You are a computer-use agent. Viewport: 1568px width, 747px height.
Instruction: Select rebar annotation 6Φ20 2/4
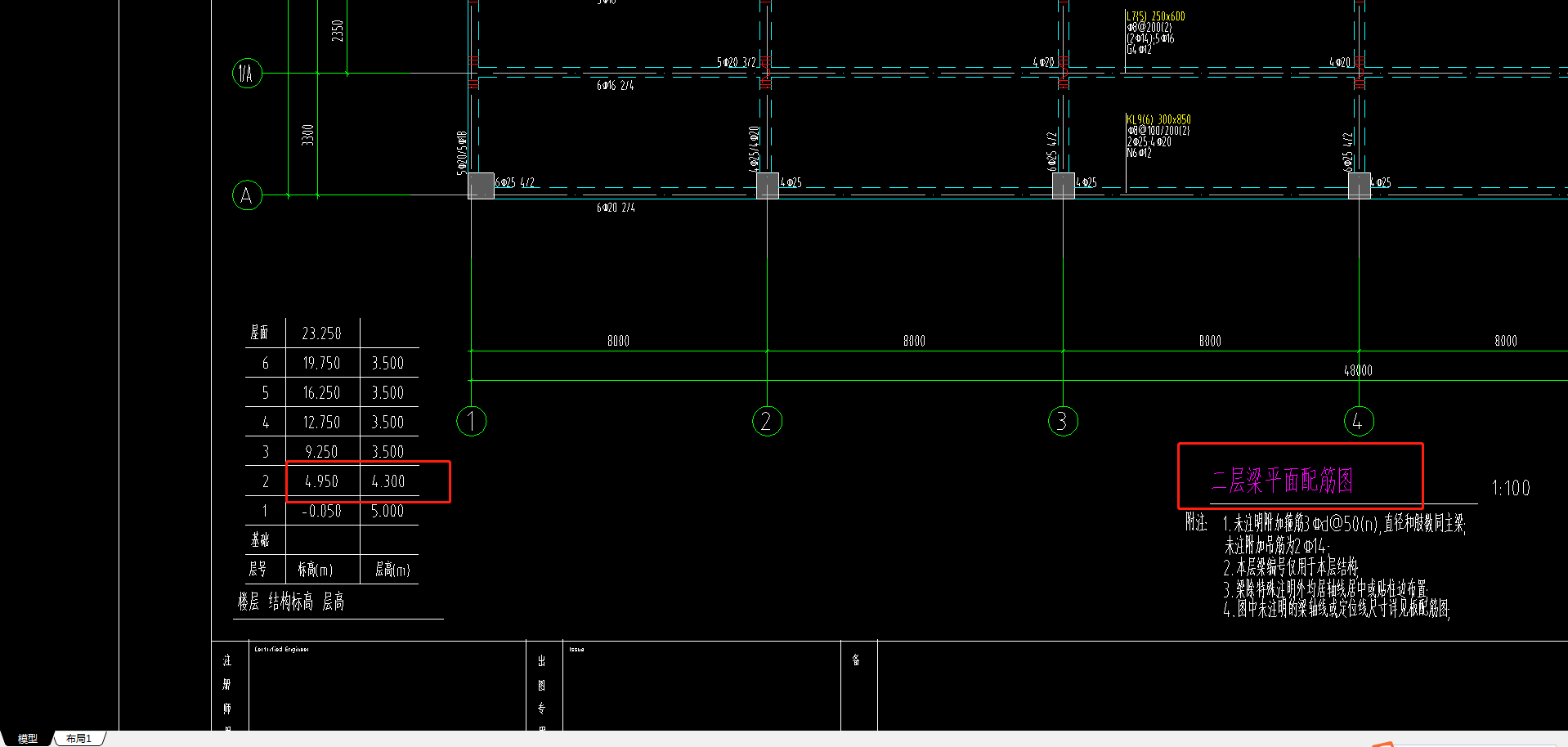pyautogui.click(x=616, y=208)
